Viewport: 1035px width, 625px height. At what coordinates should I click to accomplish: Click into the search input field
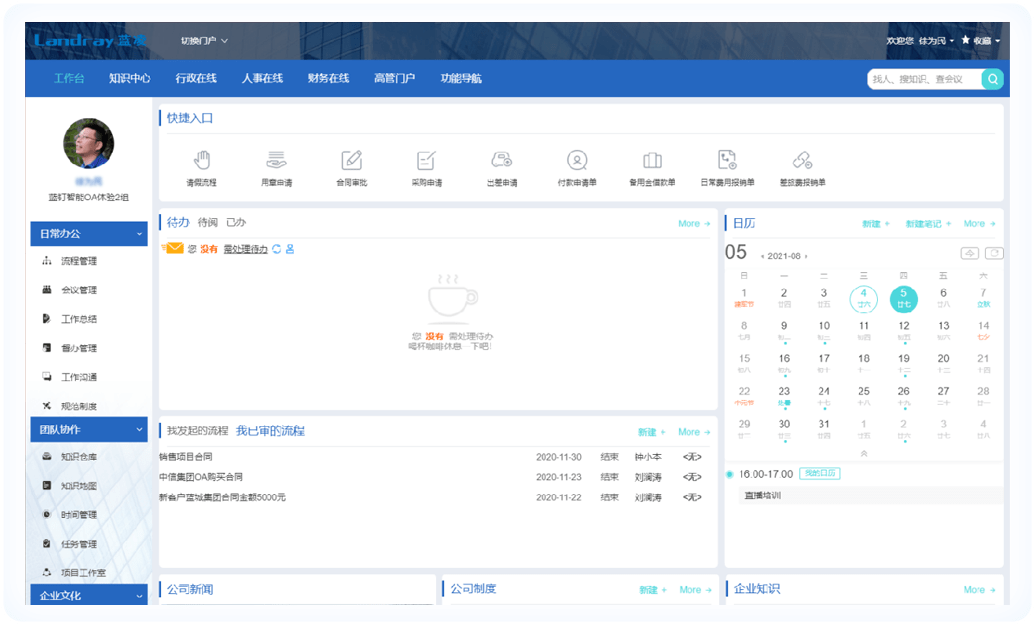tap(922, 79)
